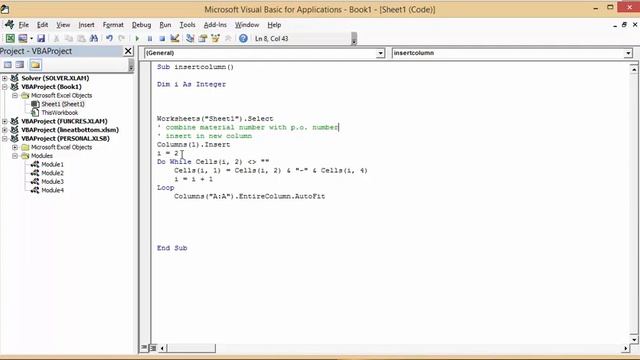Expand the VBAProject (lineatbottom.xlsm) node
The width and height of the screenshot is (640, 360).
tap(4, 130)
